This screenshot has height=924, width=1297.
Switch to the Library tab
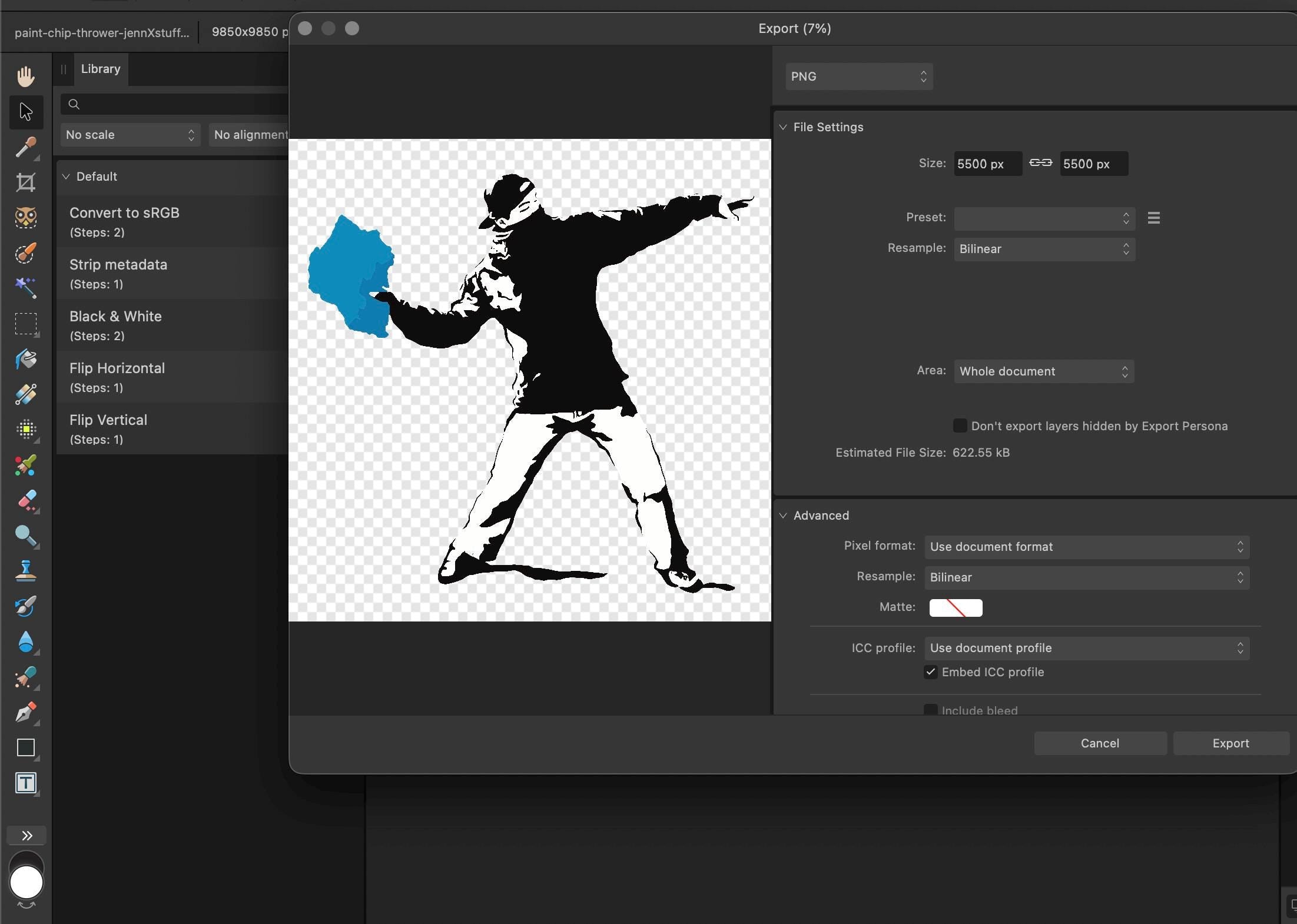click(x=101, y=69)
